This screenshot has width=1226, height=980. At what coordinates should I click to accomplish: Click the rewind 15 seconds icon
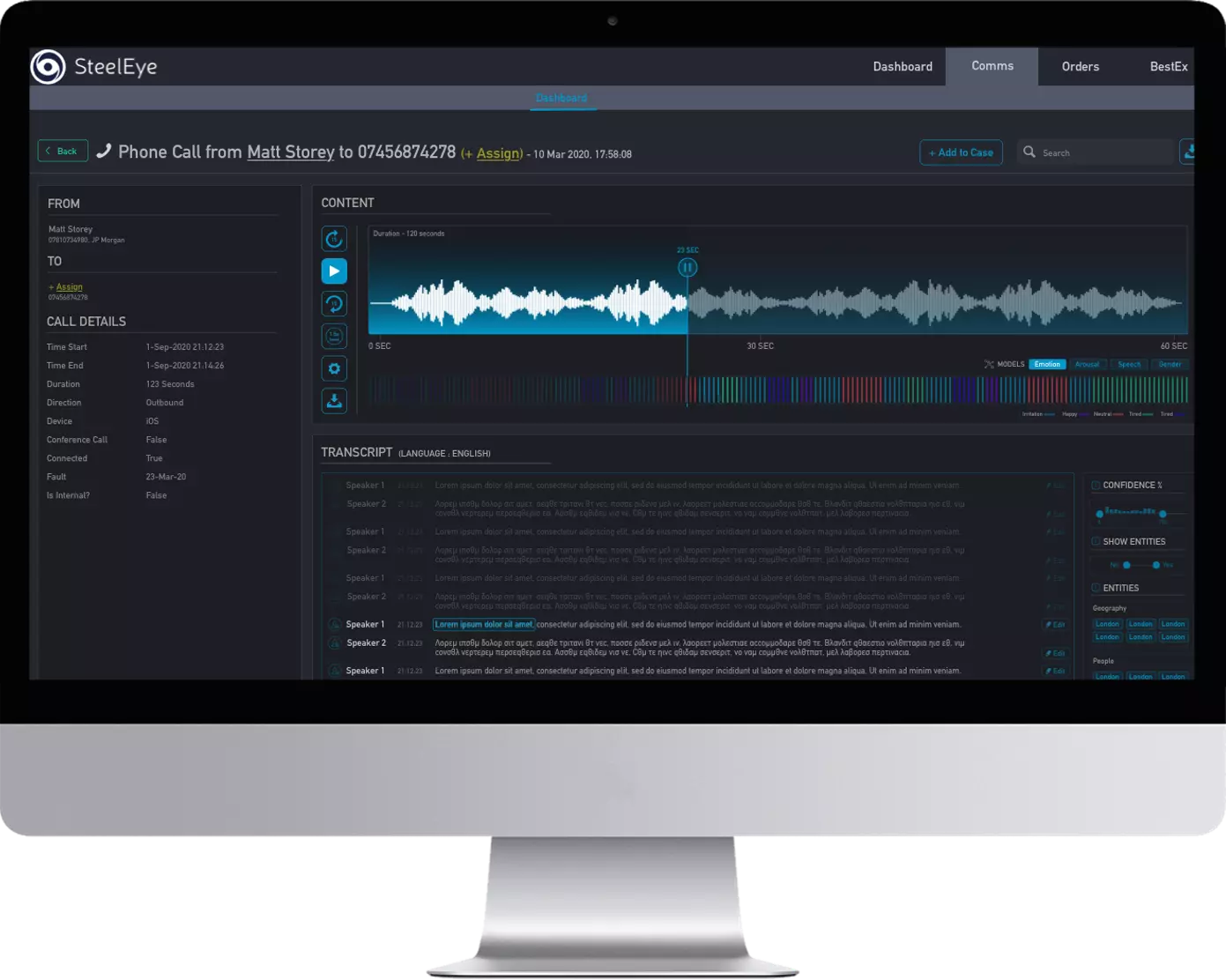[x=334, y=304]
